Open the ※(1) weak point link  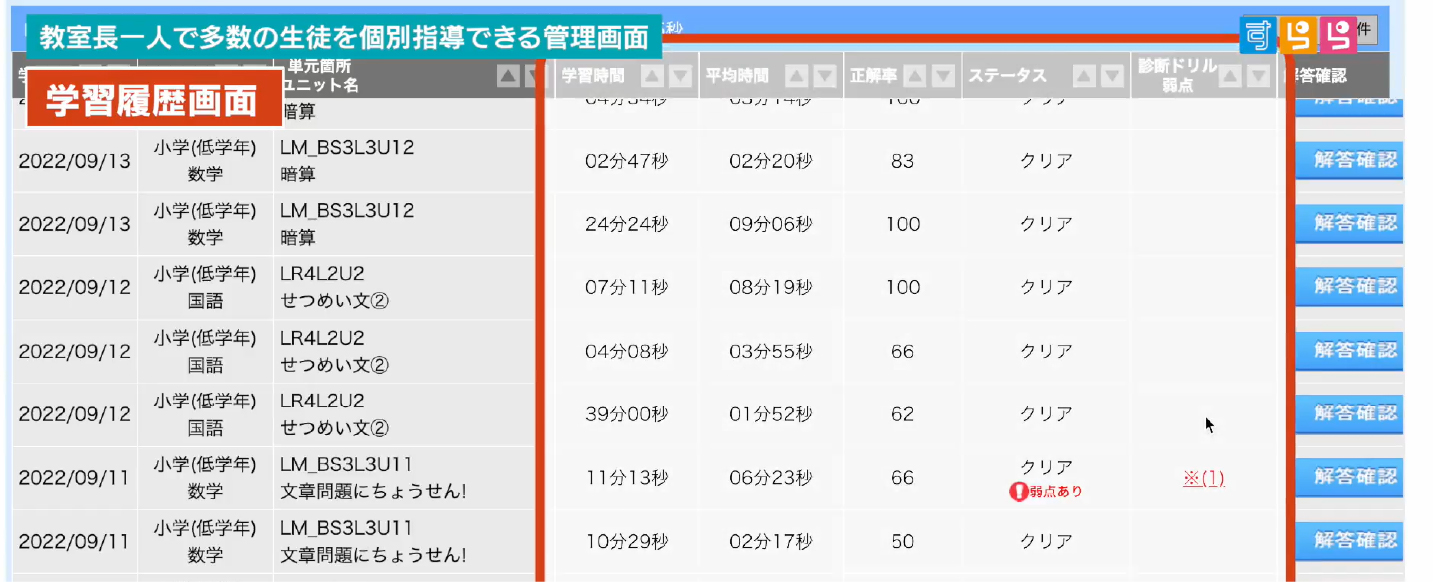click(1203, 478)
